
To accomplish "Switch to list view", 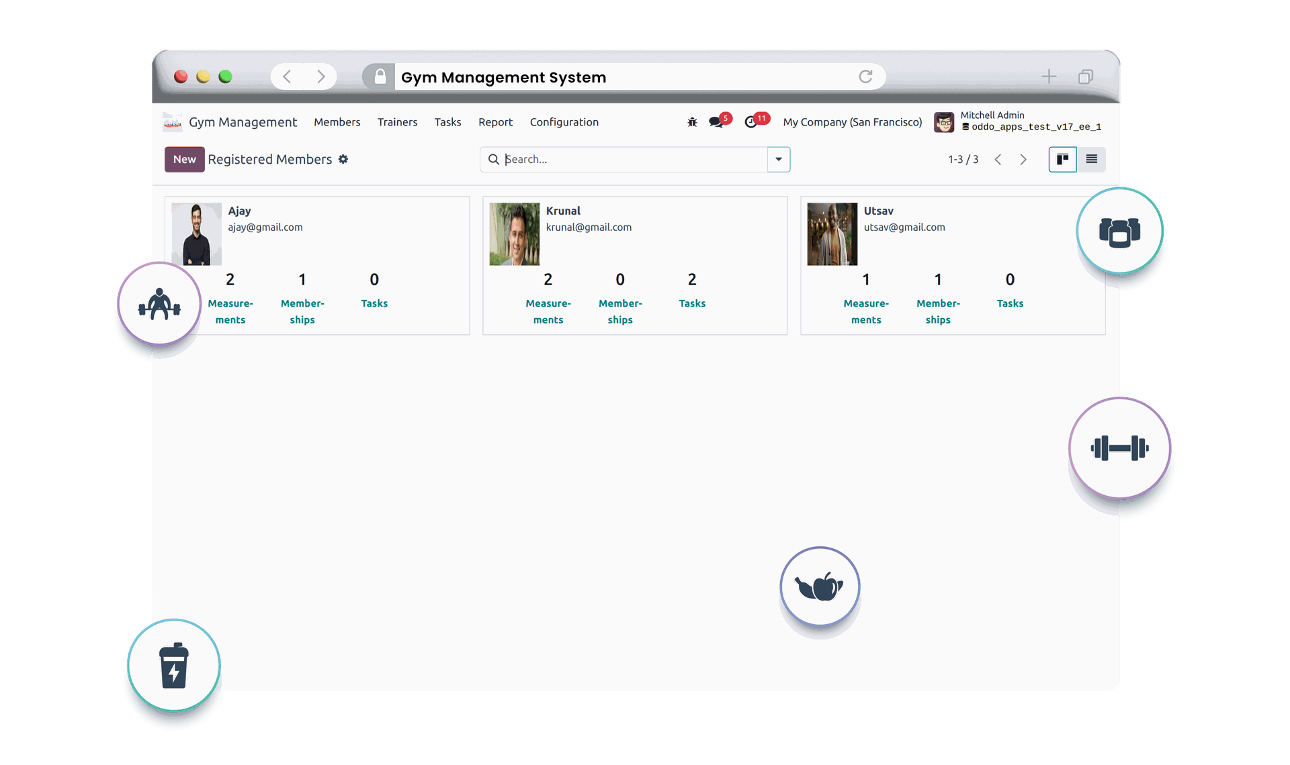I will [x=1091, y=159].
